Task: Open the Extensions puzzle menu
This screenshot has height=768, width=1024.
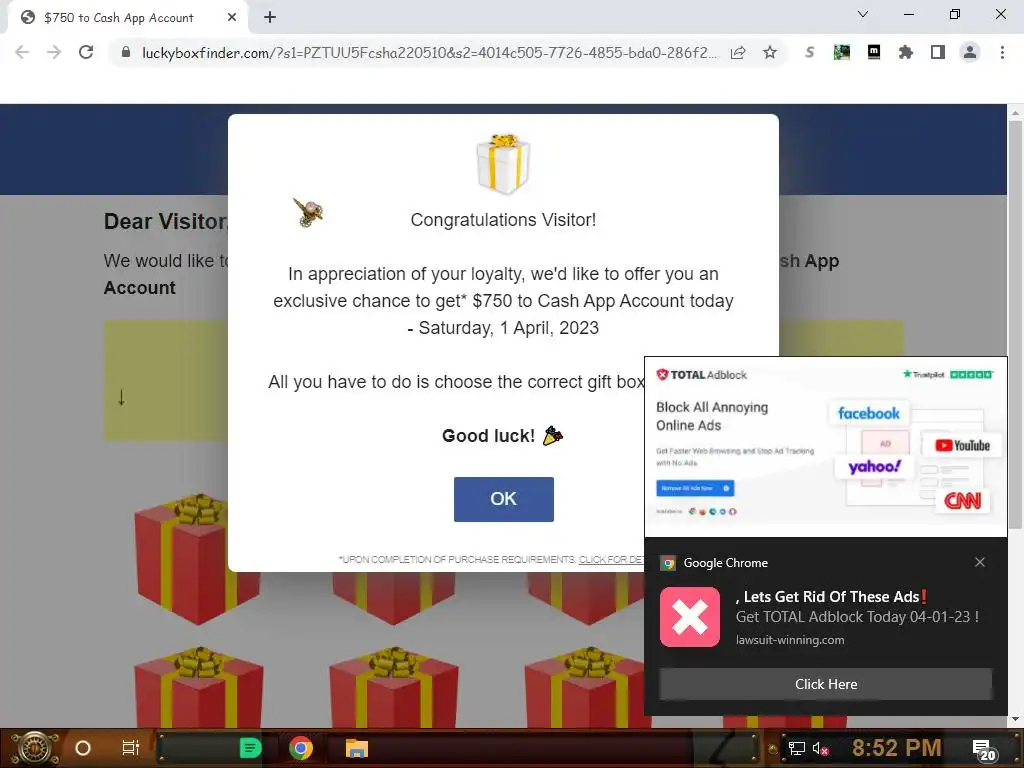Action: (906, 52)
